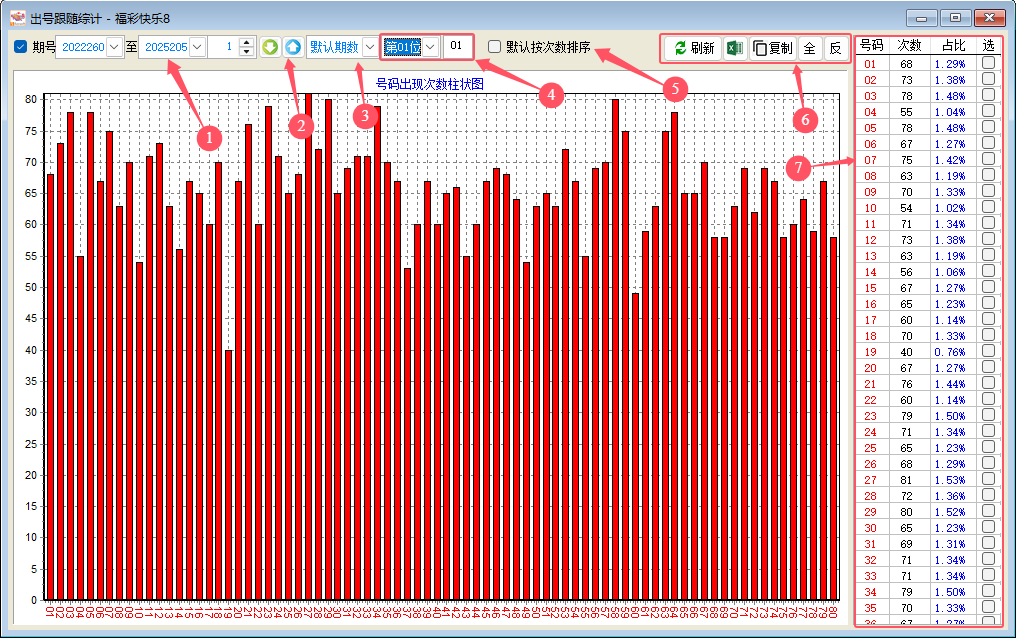This screenshot has height=638, width=1016.
Task: Enable 默认按次数排序 checkbox
Action: [494, 47]
